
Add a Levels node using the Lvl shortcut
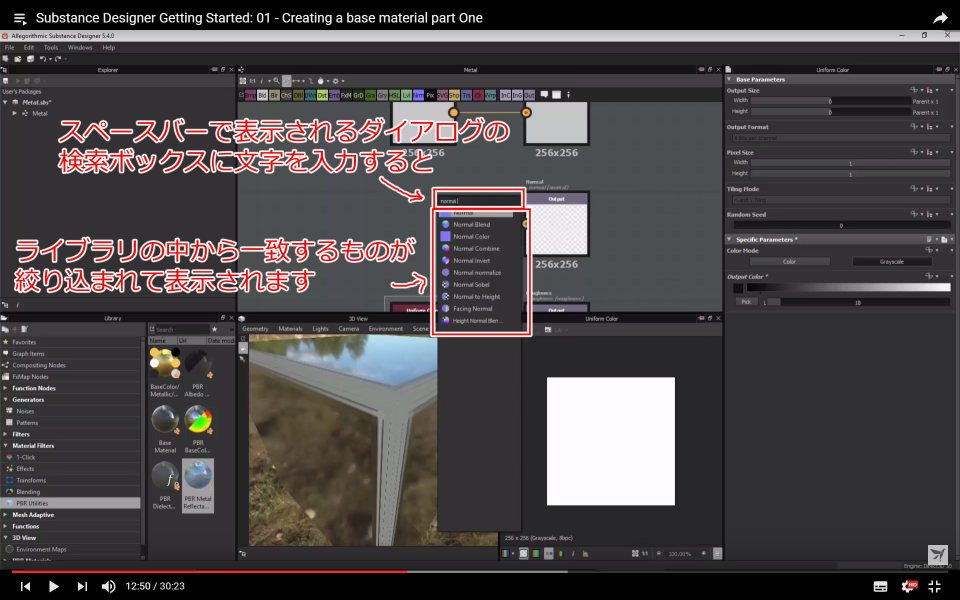click(407, 95)
